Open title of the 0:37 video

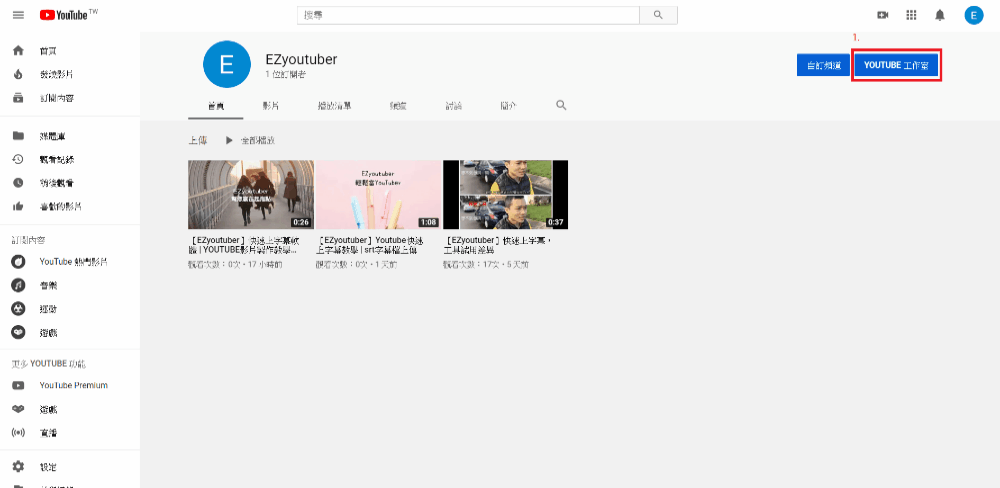[x=497, y=246]
